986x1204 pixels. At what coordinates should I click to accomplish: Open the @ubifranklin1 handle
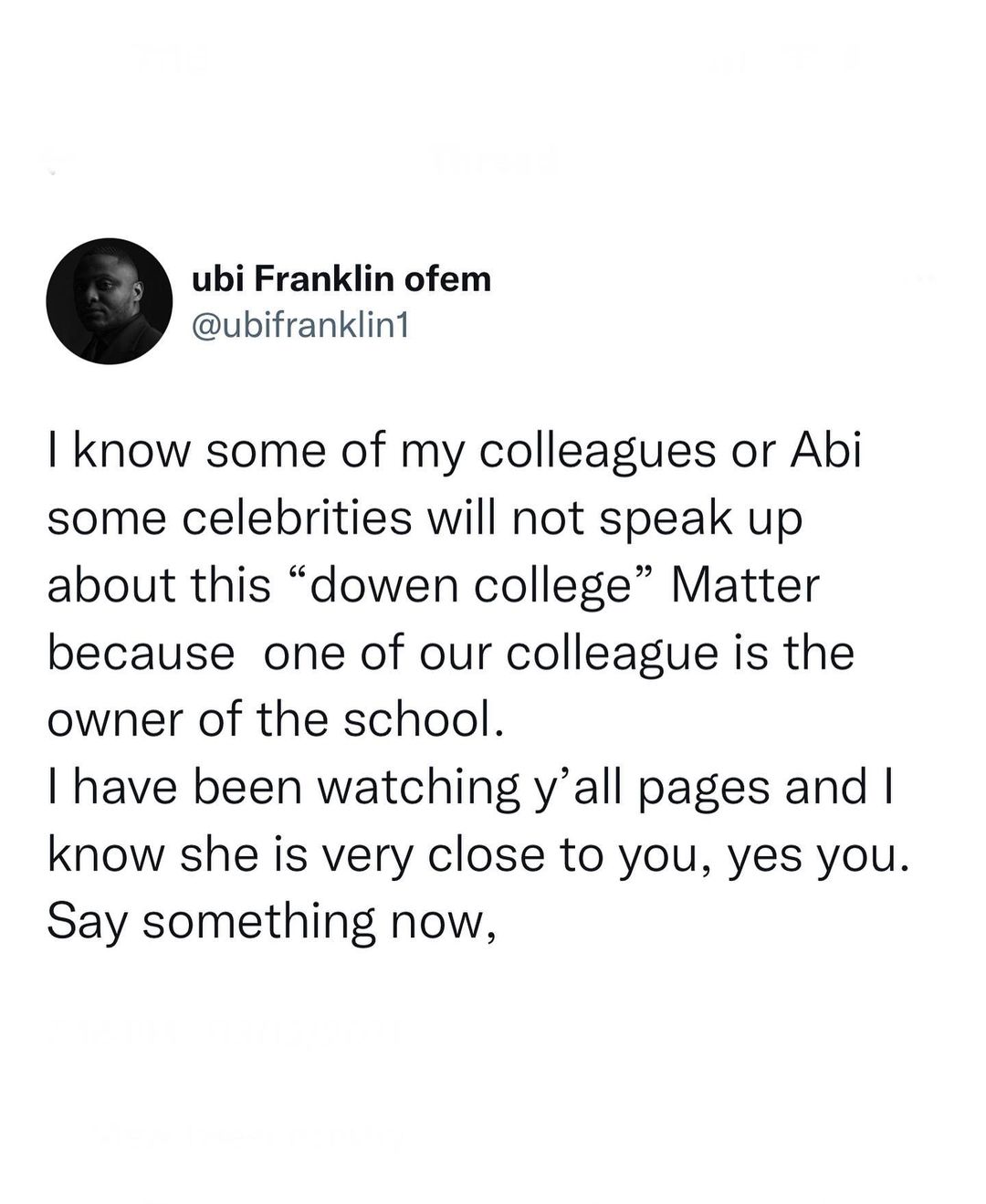coord(300,324)
